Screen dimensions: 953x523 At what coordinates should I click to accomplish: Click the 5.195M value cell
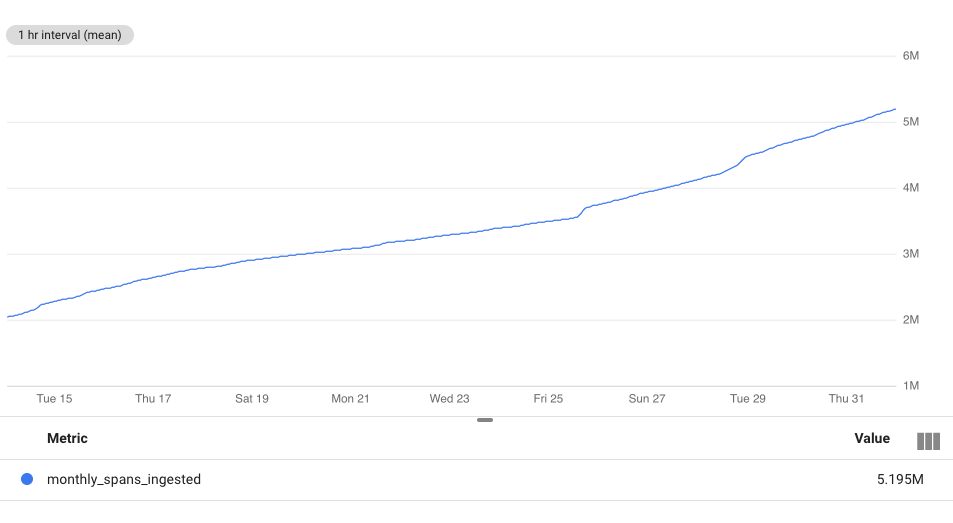tap(900, 479)
